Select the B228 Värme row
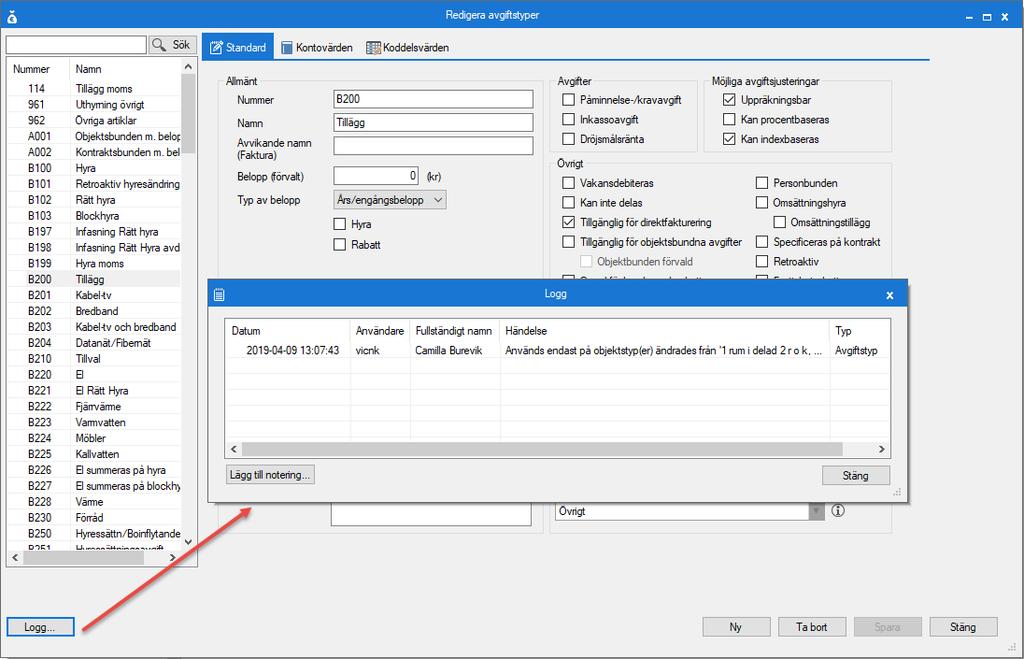The height and width of the screenshot is (659, 1024). tap(95, 502)
